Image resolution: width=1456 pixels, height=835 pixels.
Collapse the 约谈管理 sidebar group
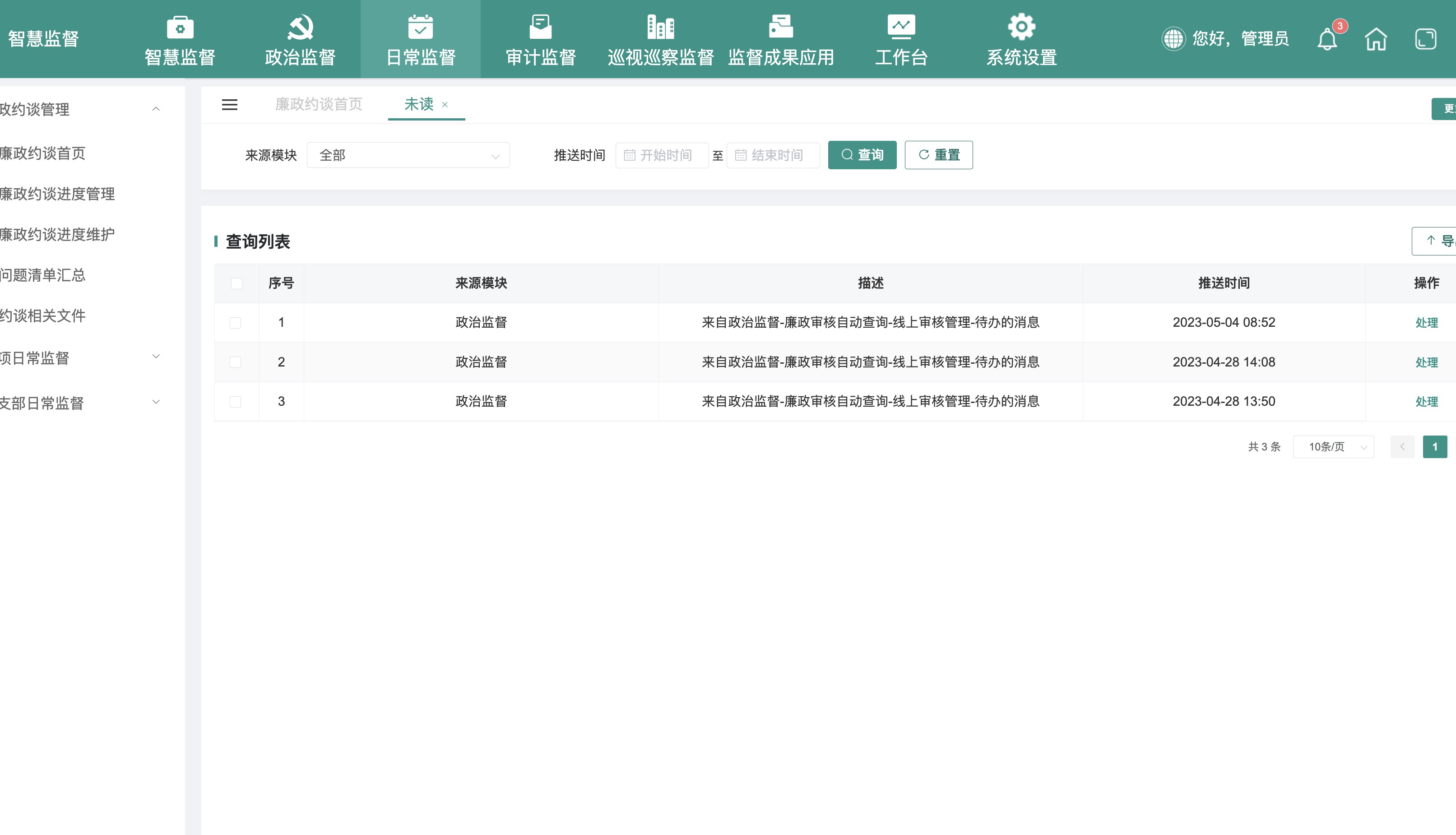pos(155,109)
